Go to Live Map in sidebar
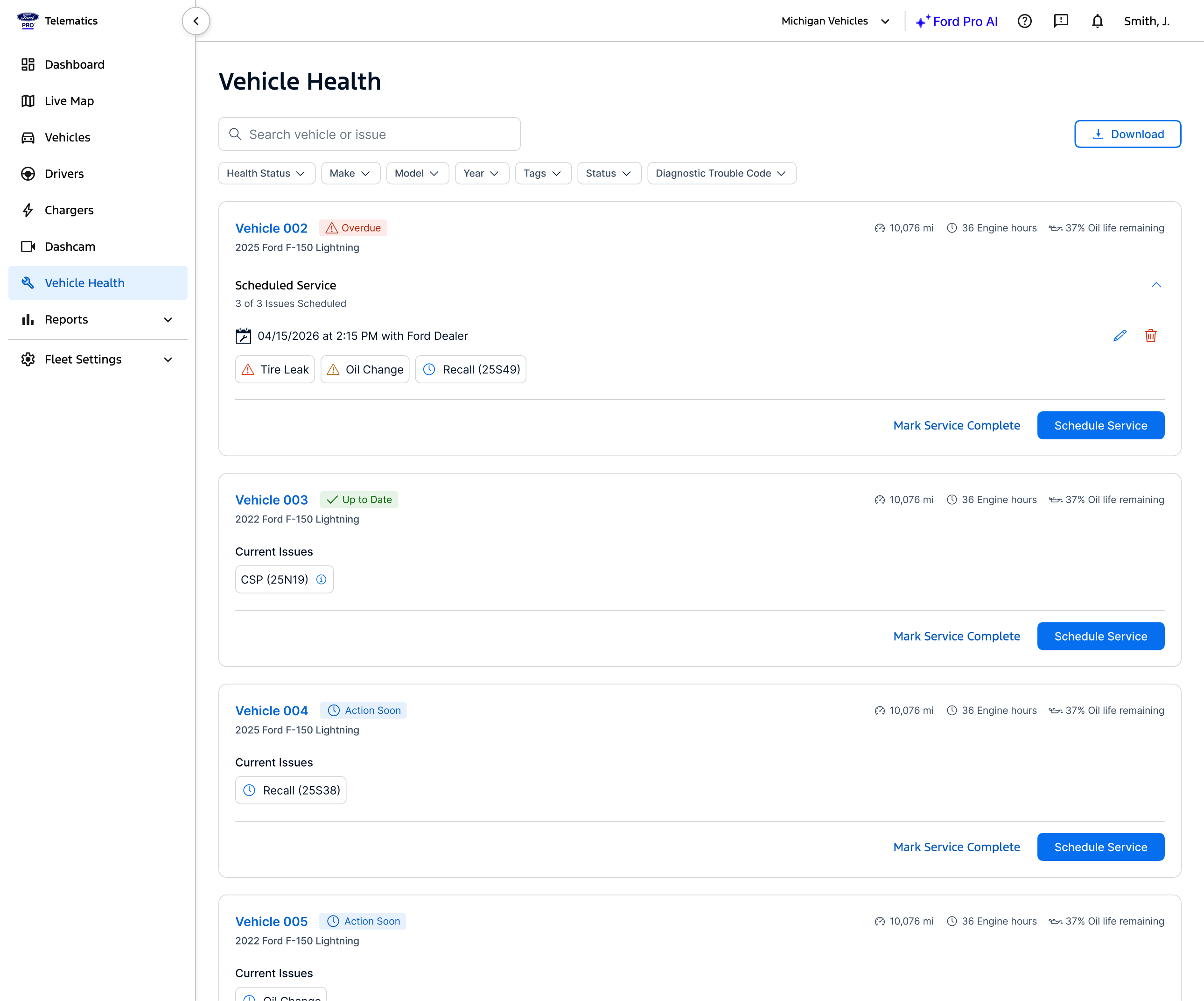The width and height of the screenshot is (1204, 1001). (x=69, y=101)
